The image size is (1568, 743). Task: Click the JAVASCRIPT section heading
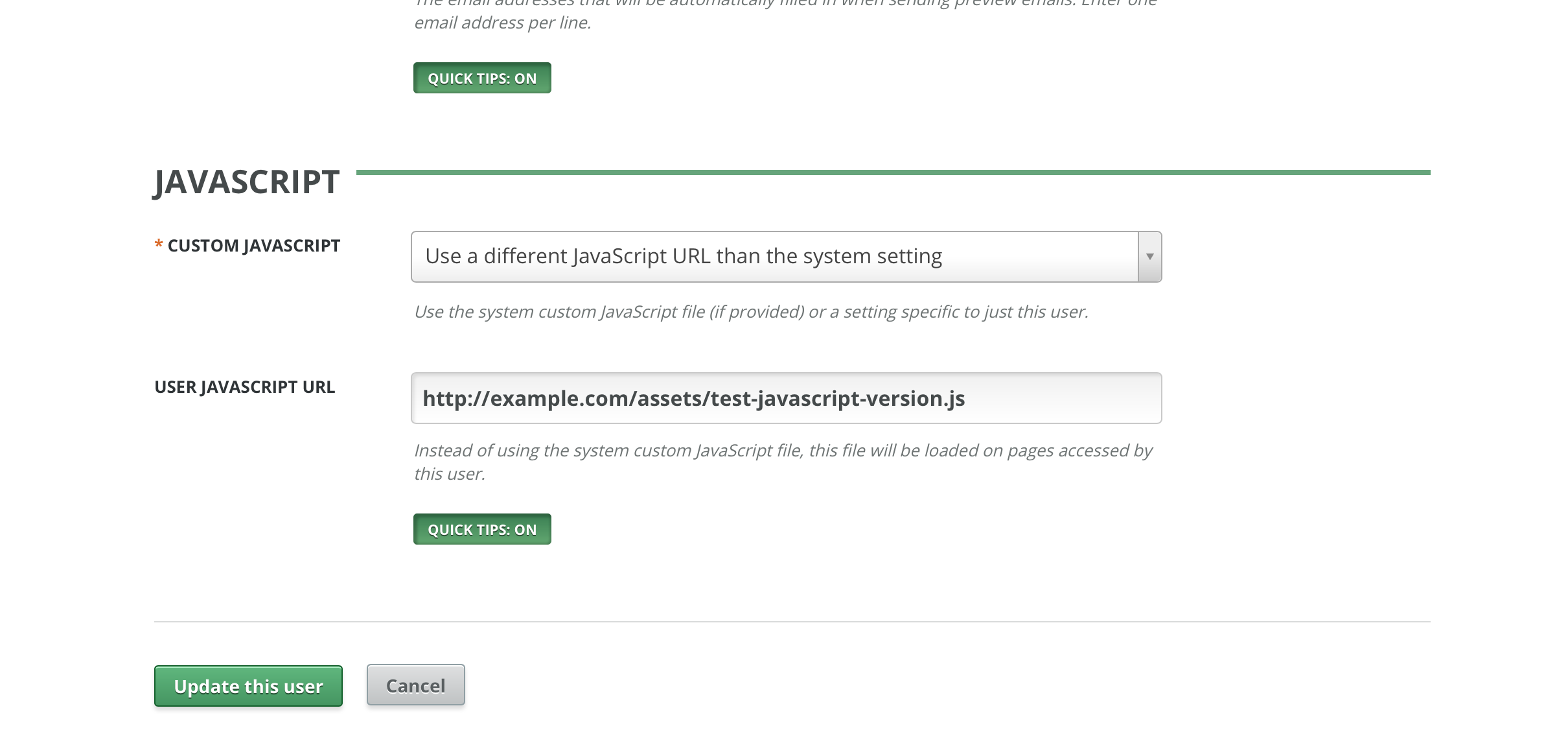(x=246, y=182)
